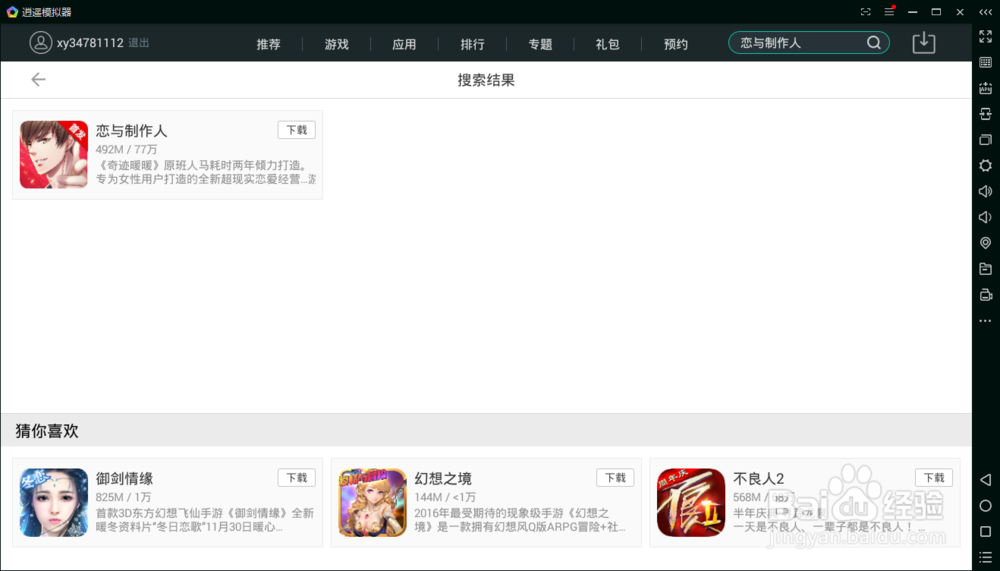The width and height of the screenshot is (1000, 571).
Task: Click the title bar screenshot-frame icon
Action: click(x=865, y=12)
